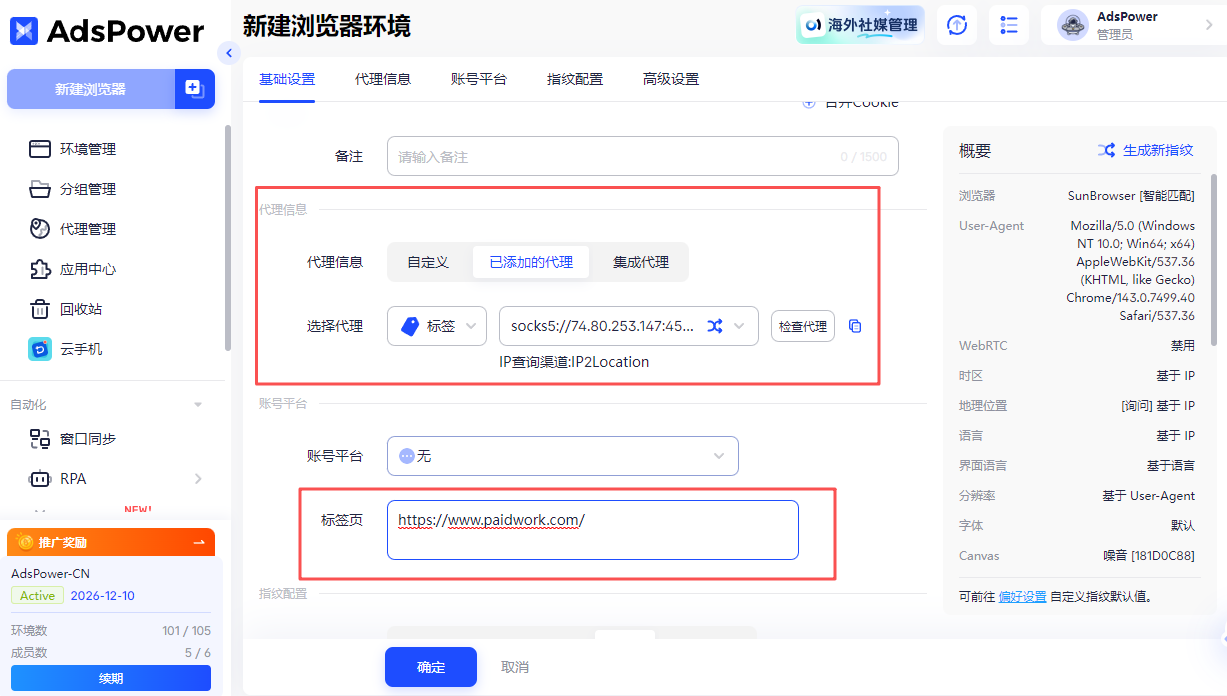The height and width of the screenshot is (696, 1227).
Task: Open the 账号平台 platform dropdown
Action: [562, 455]
